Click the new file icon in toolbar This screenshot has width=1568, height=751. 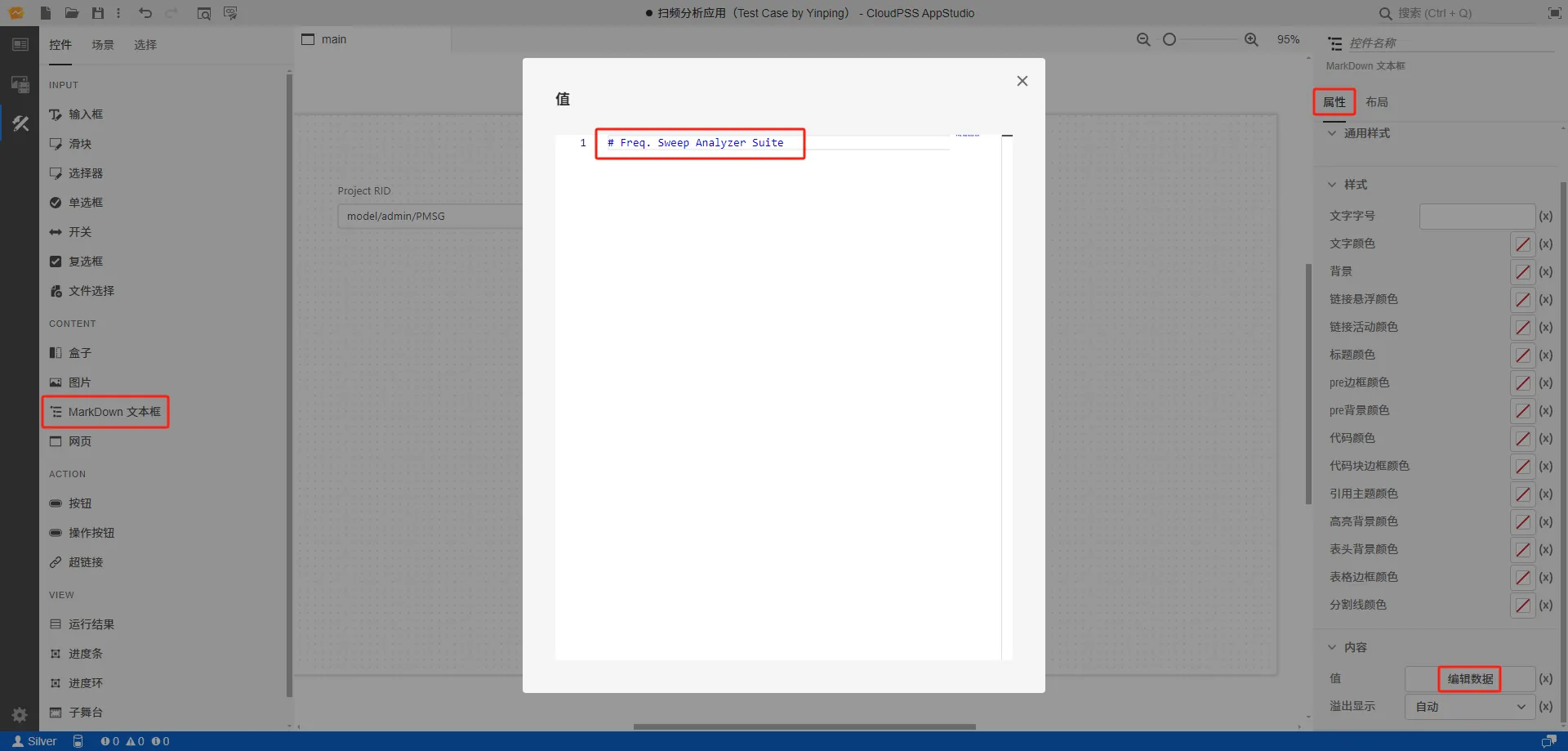pyautogui.click(x=46, y=13)
